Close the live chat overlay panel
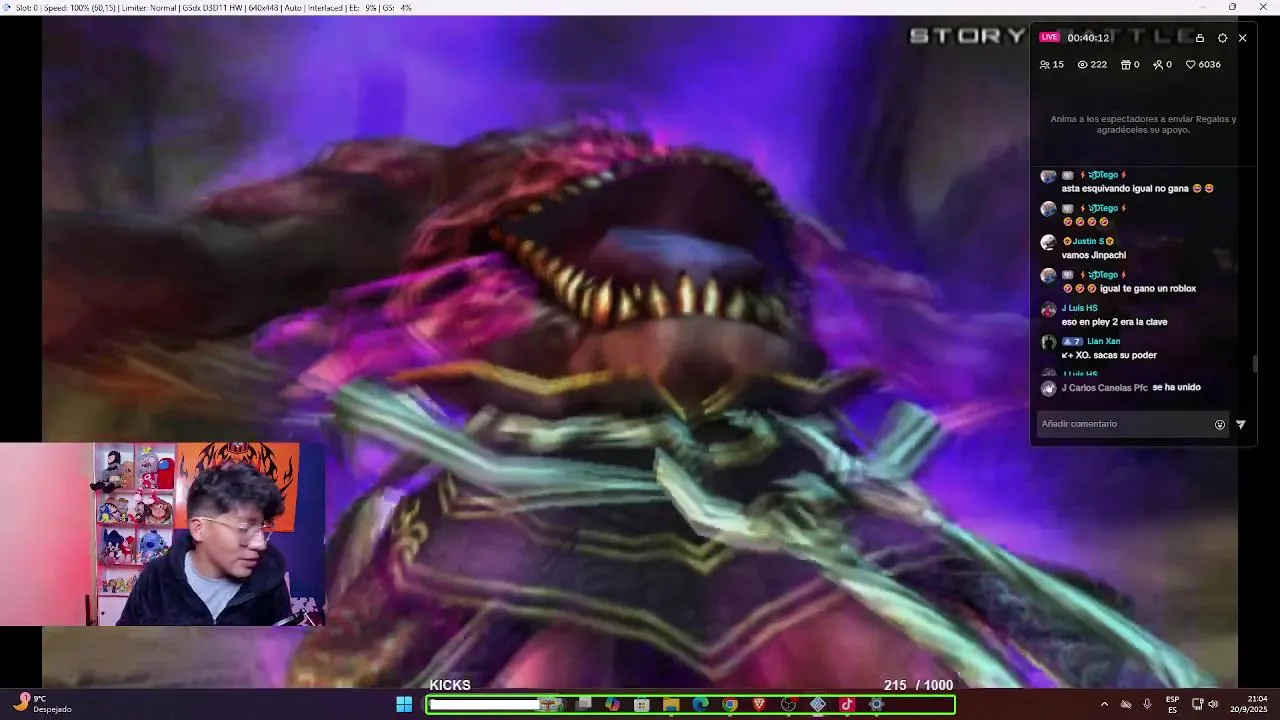1280x720 pixels. coord(1242,38)
